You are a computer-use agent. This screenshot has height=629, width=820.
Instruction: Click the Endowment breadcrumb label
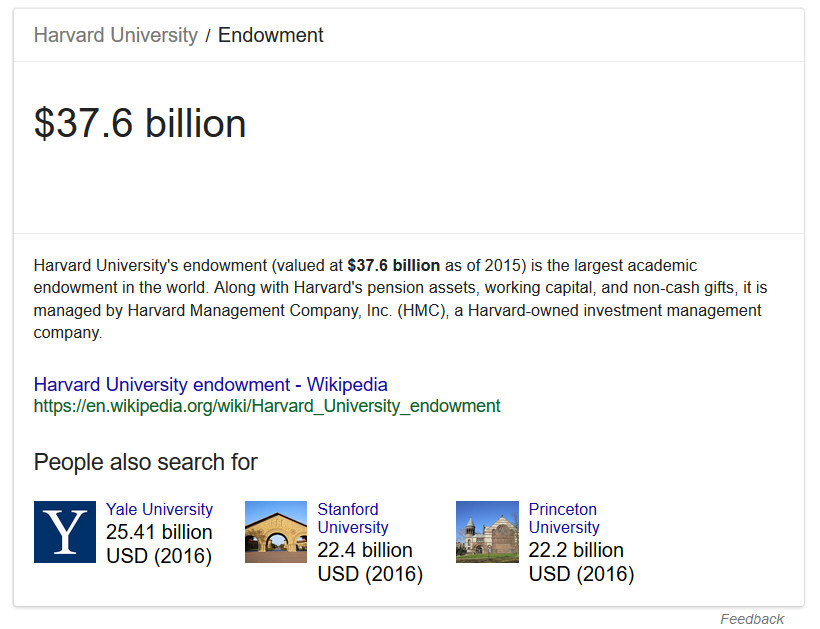270,35
